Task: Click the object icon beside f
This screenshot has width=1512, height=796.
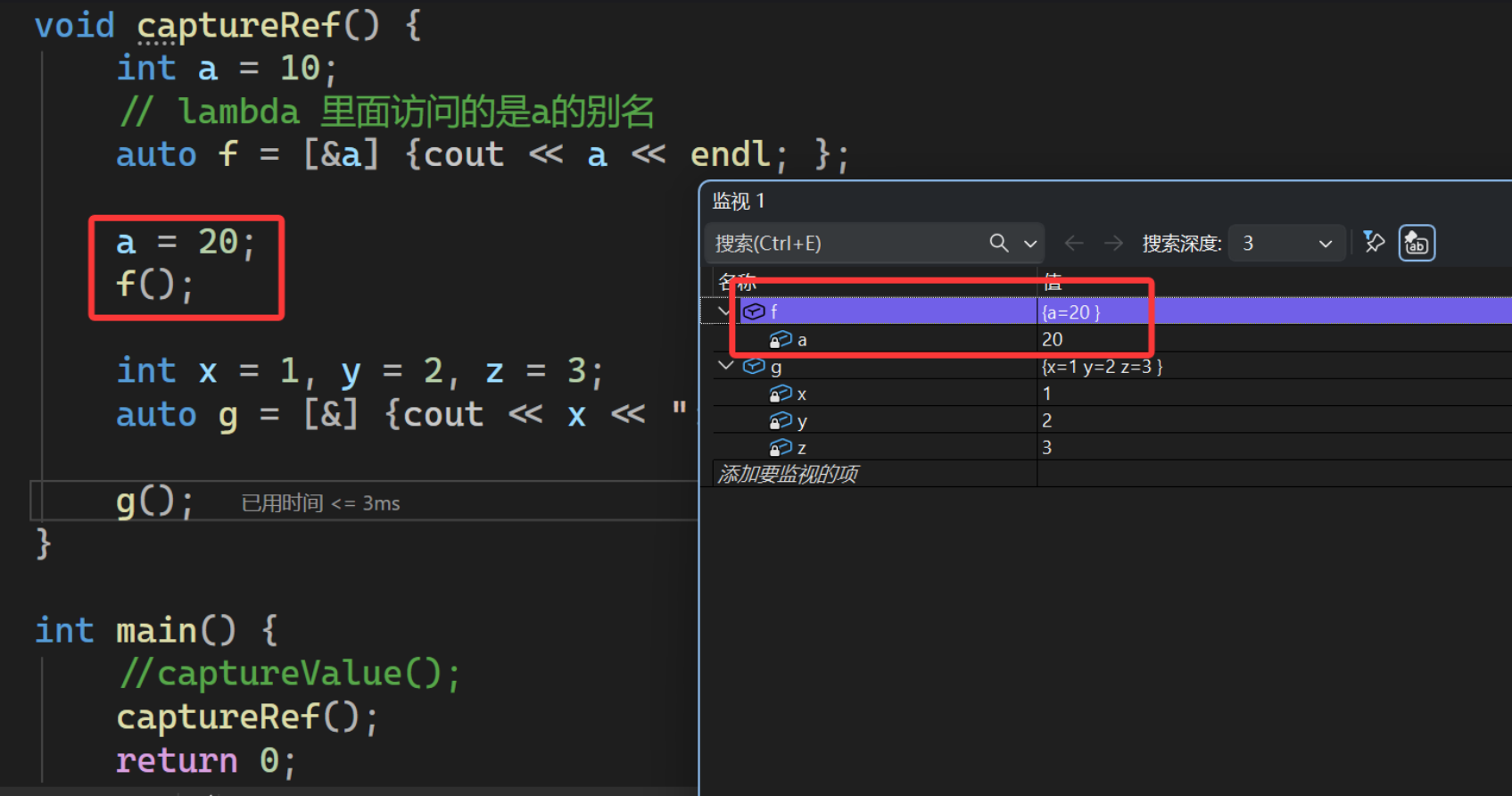Action: pyautogui.click(x=754, y=311)
